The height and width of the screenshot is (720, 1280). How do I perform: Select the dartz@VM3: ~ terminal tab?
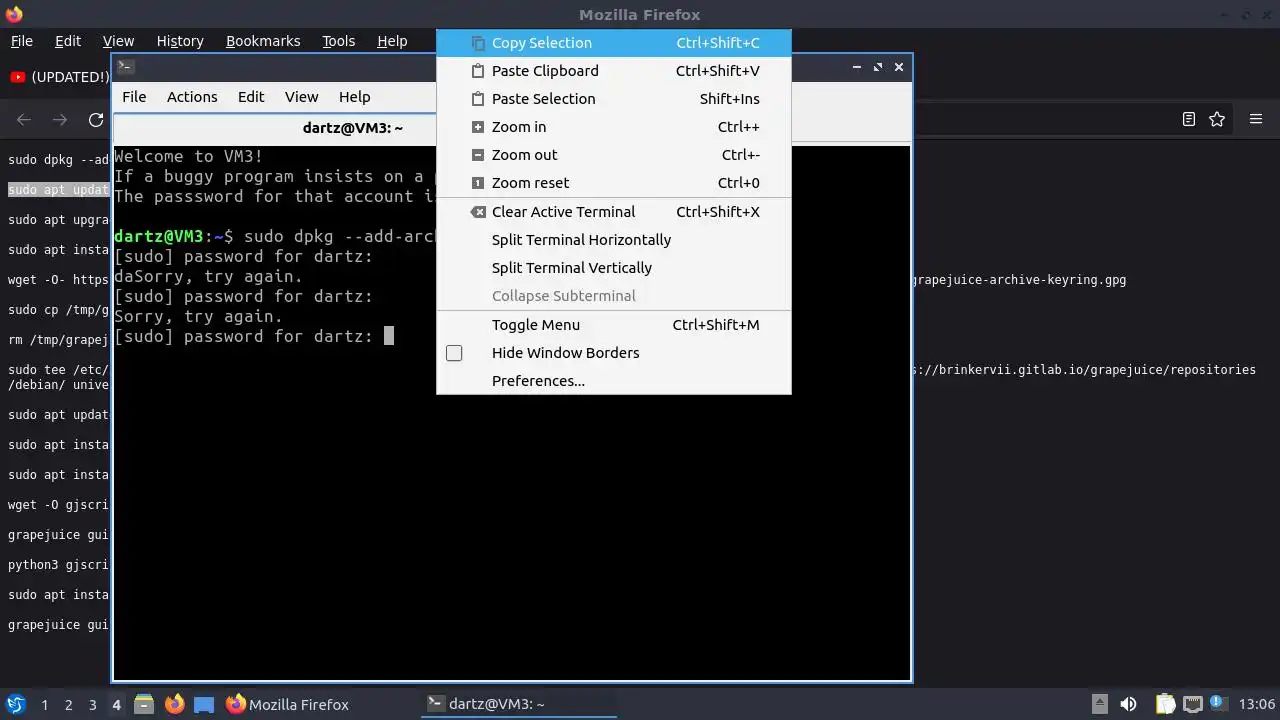[x=353, y=128]
